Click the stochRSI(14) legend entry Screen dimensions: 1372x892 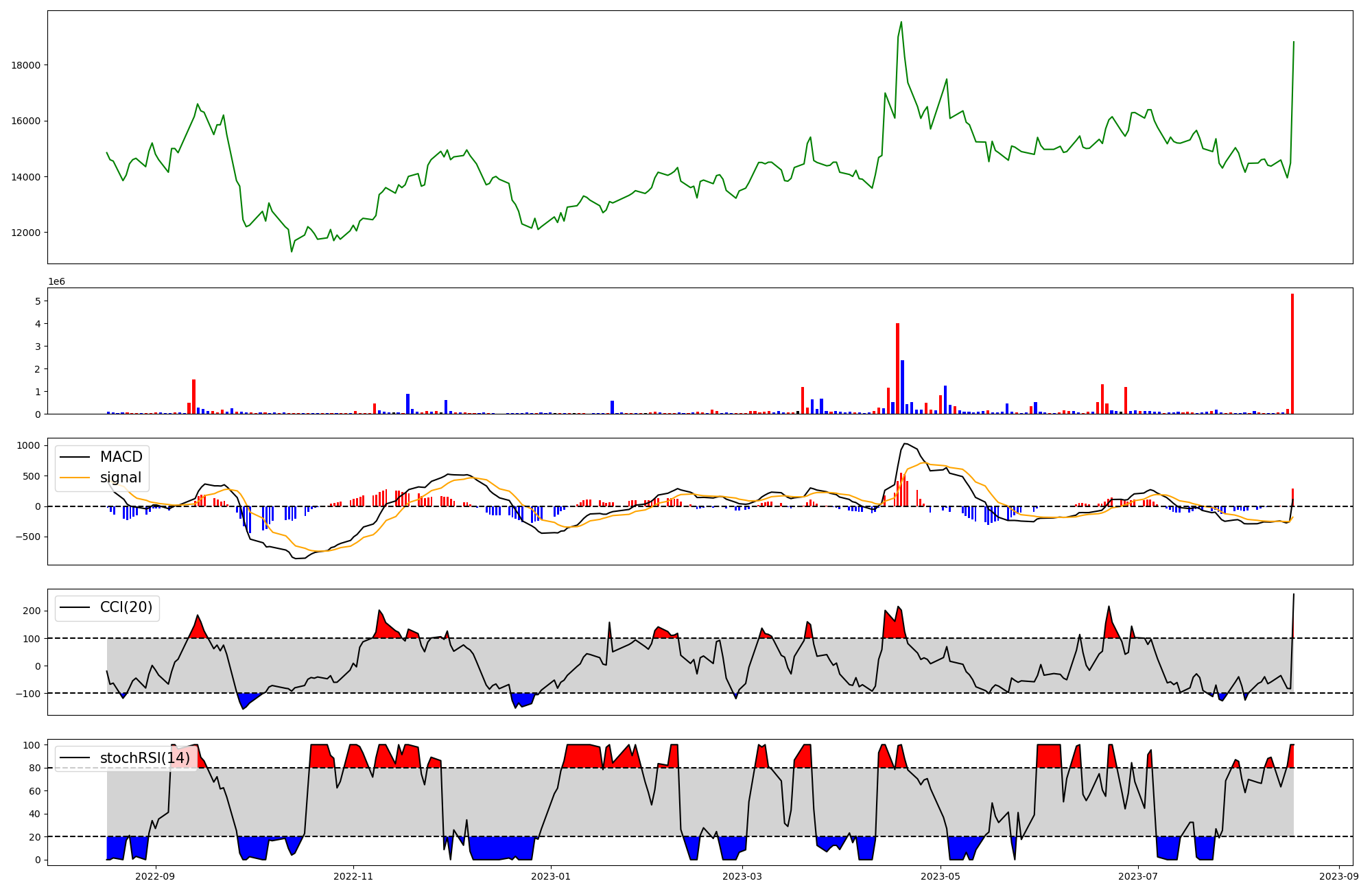[x=144, y=758]
